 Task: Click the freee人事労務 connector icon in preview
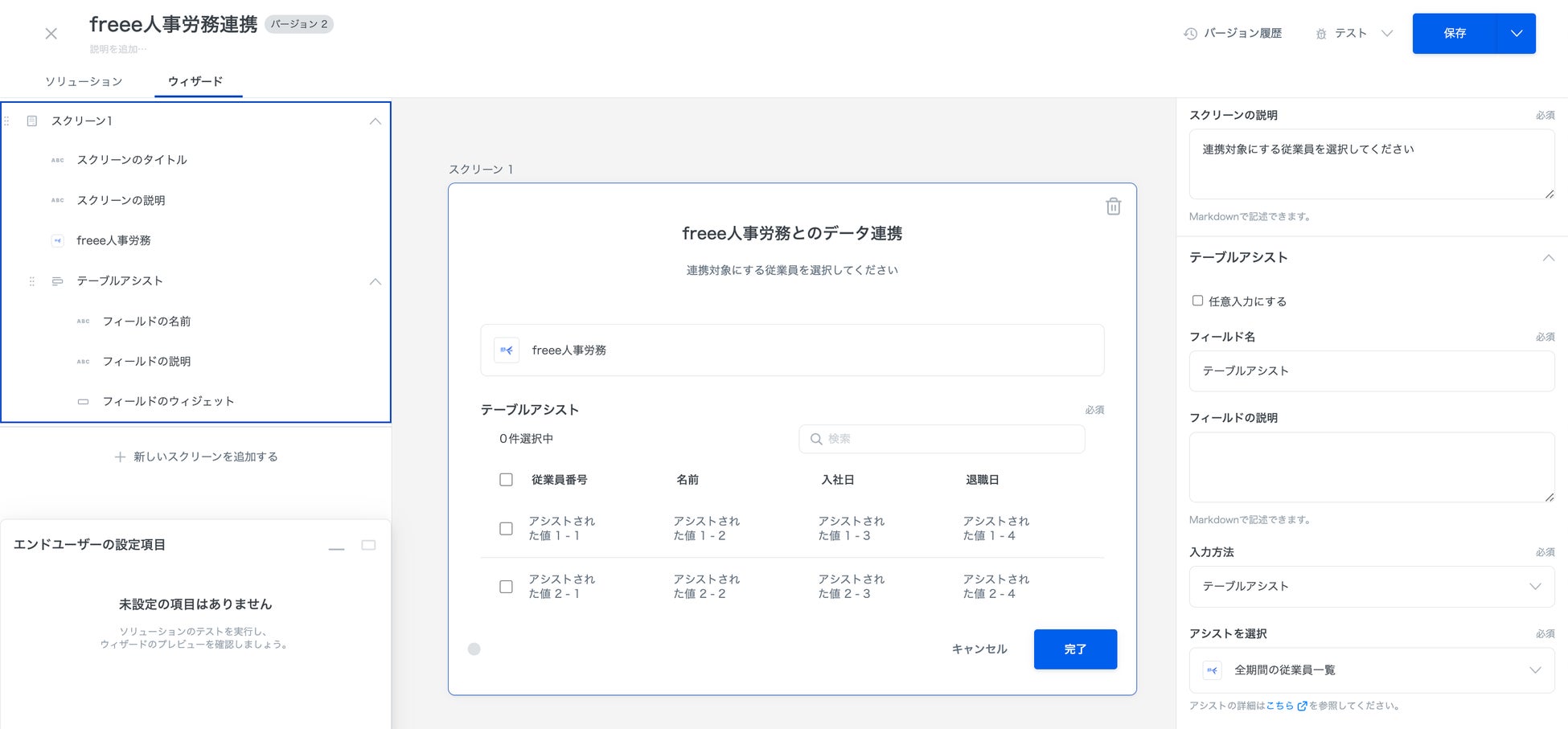click(x=507, y=350)
